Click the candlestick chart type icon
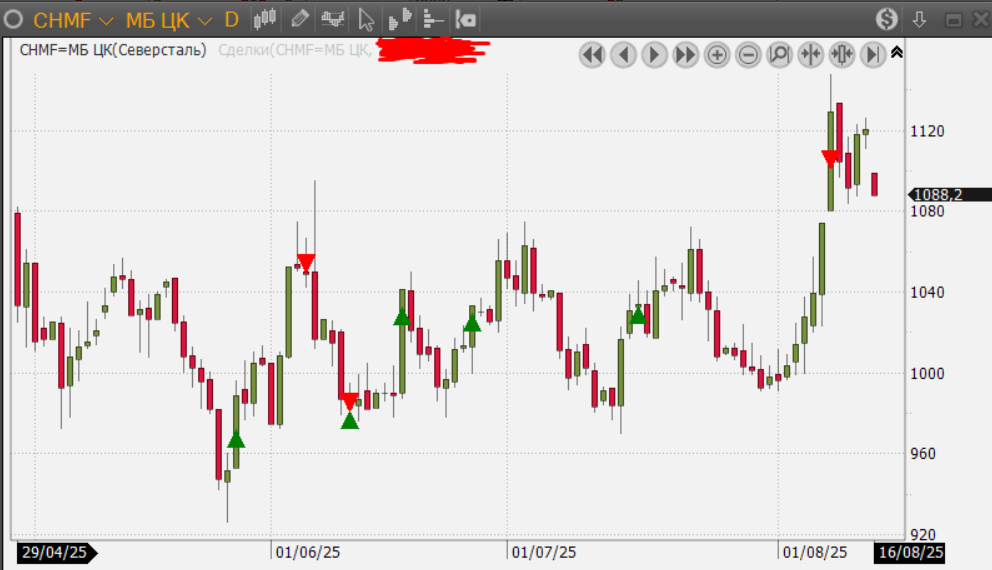 [x=264, y=19]
